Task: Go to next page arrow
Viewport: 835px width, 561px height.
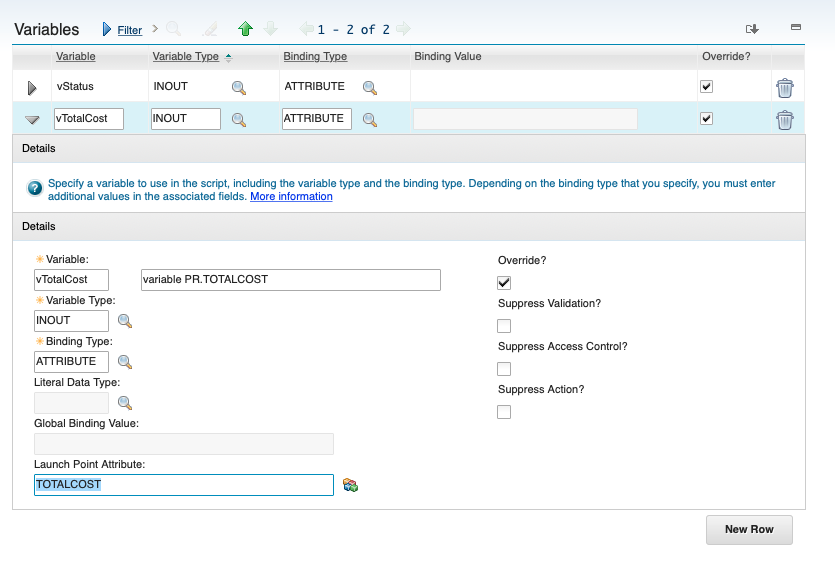Action: [403, 29]
